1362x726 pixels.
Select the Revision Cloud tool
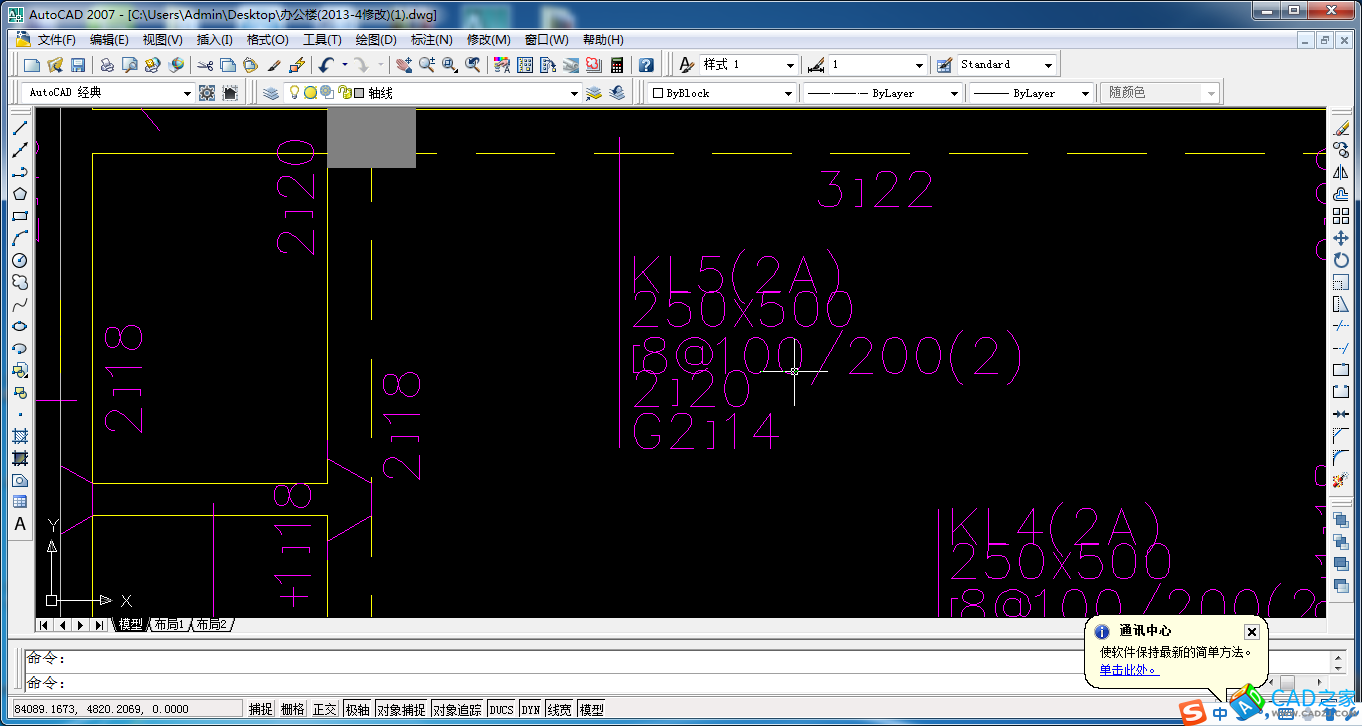[20, 282]
